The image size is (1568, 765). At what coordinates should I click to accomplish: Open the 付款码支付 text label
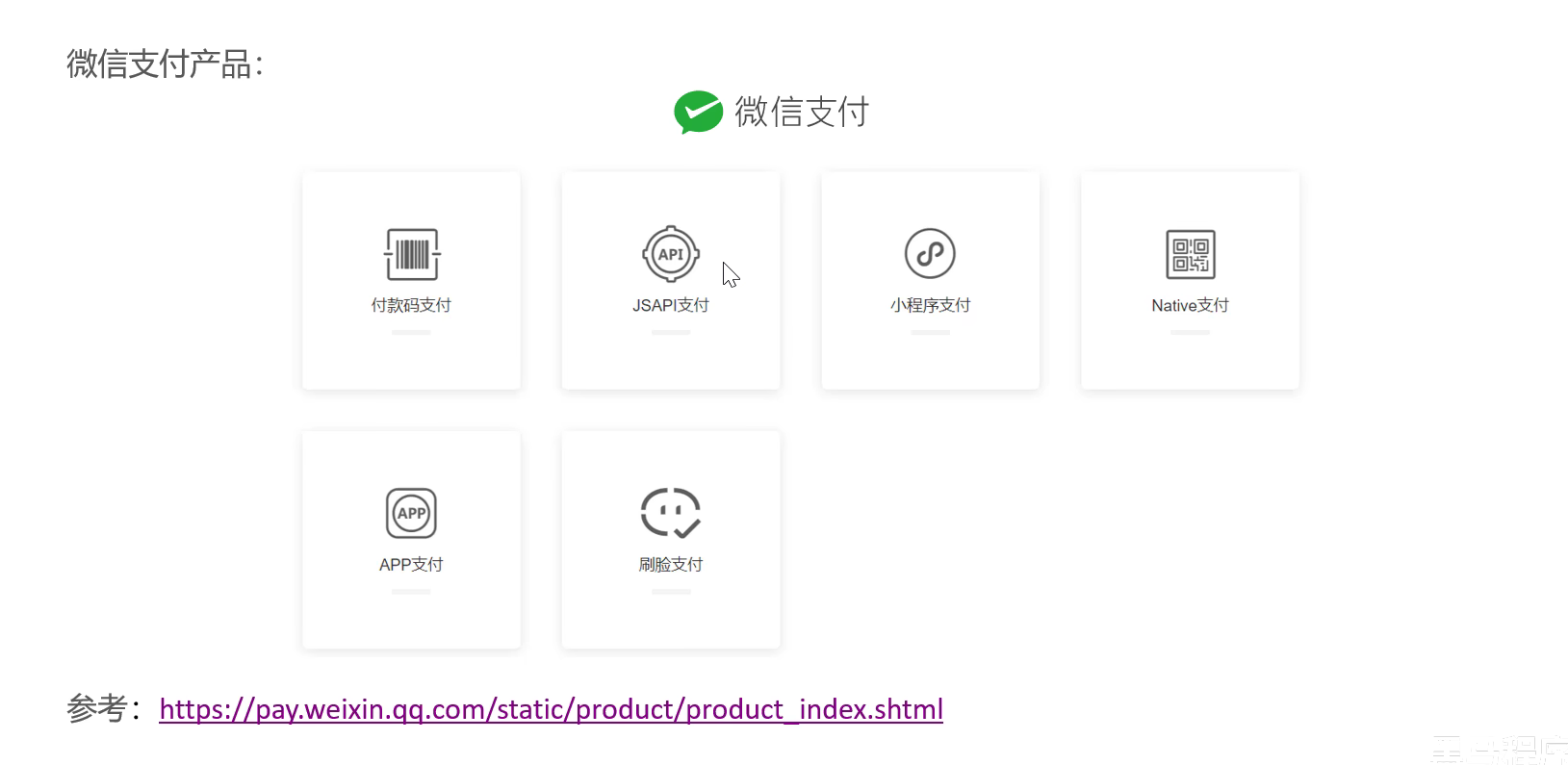(x=411, y=305)
